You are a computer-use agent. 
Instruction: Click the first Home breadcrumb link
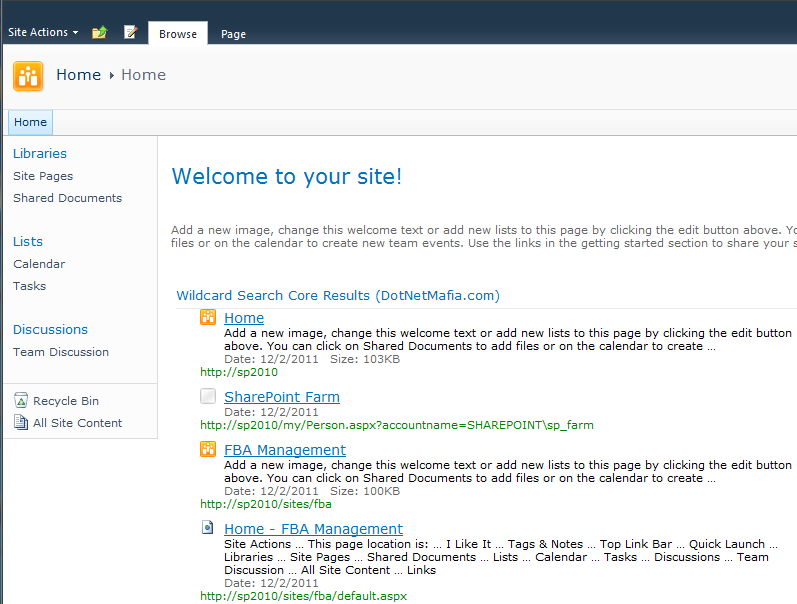pos(78,75)
